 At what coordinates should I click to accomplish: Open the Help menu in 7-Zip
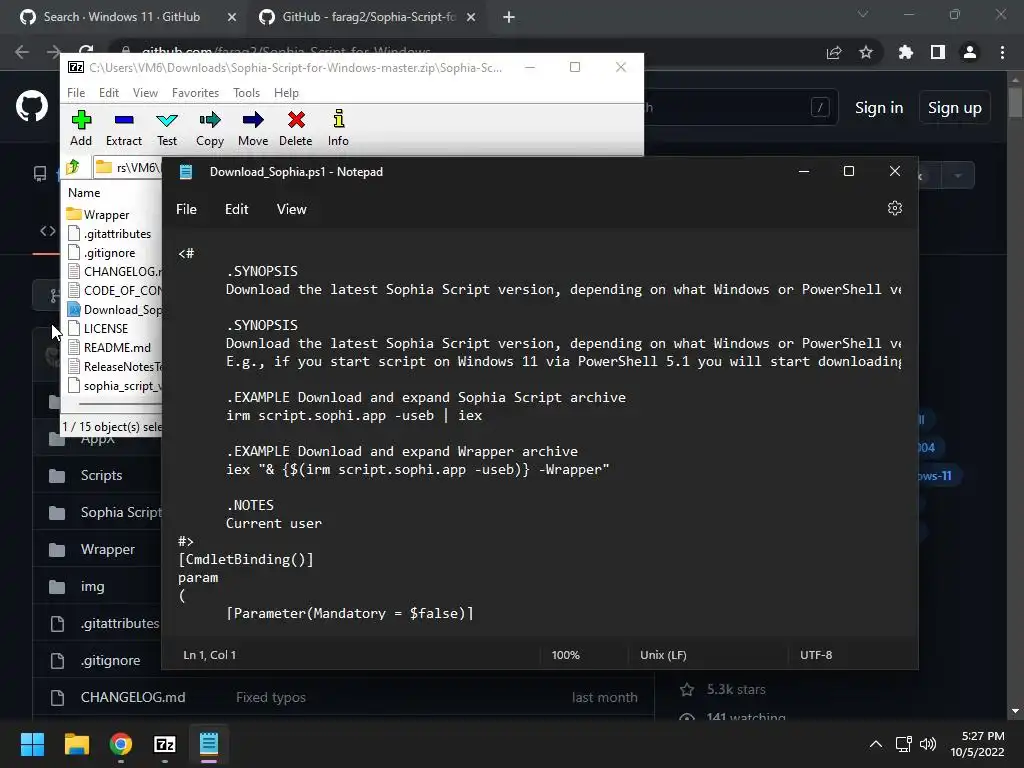(x=286, y=93)
